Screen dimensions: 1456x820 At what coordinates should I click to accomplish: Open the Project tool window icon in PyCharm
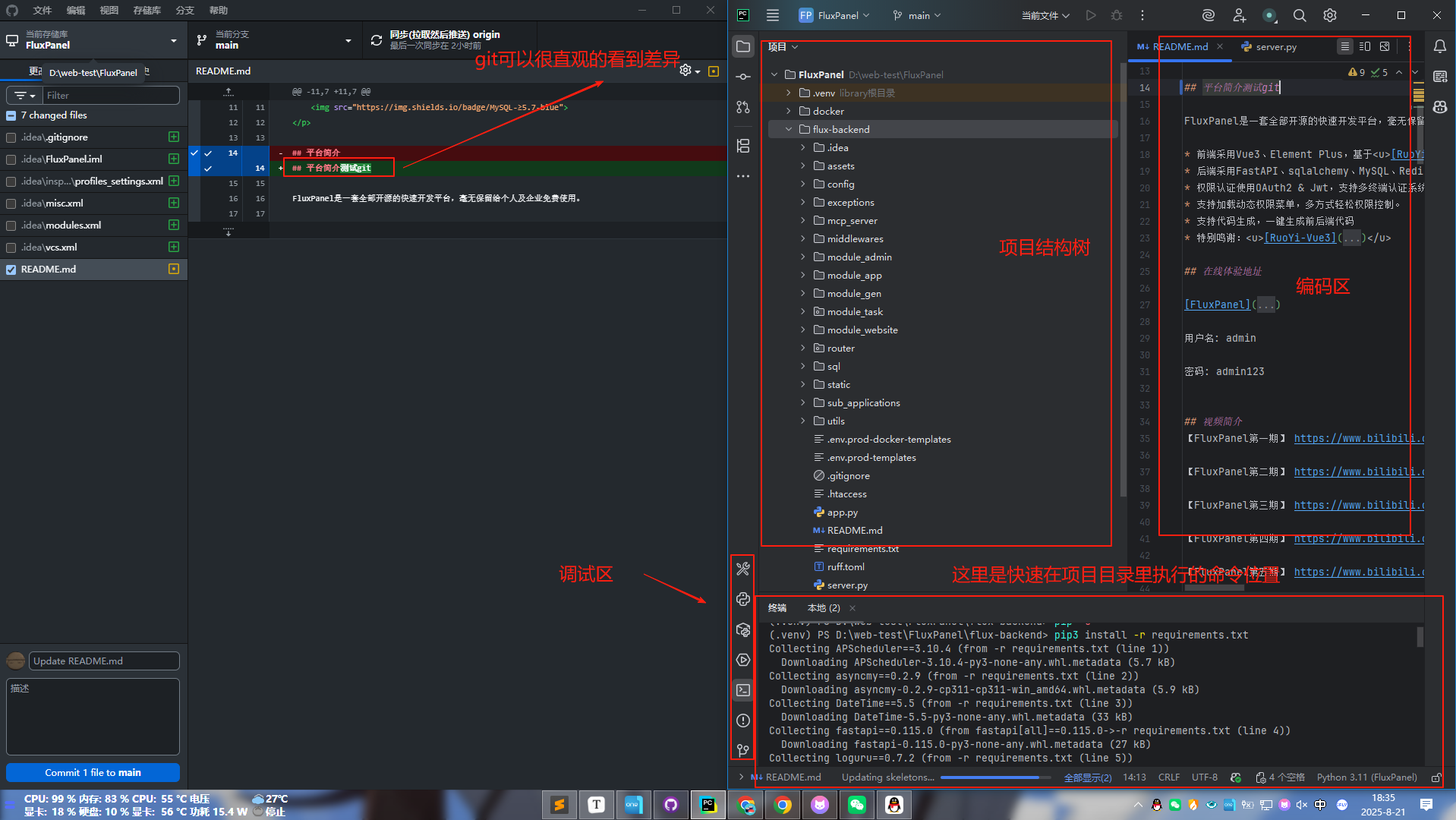coord(743,46)
